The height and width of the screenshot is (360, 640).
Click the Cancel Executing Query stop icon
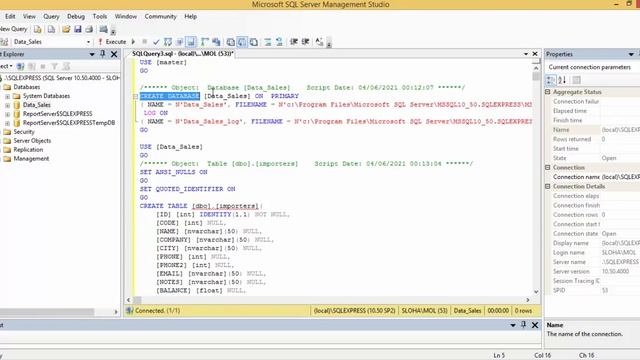pos(144,42)
